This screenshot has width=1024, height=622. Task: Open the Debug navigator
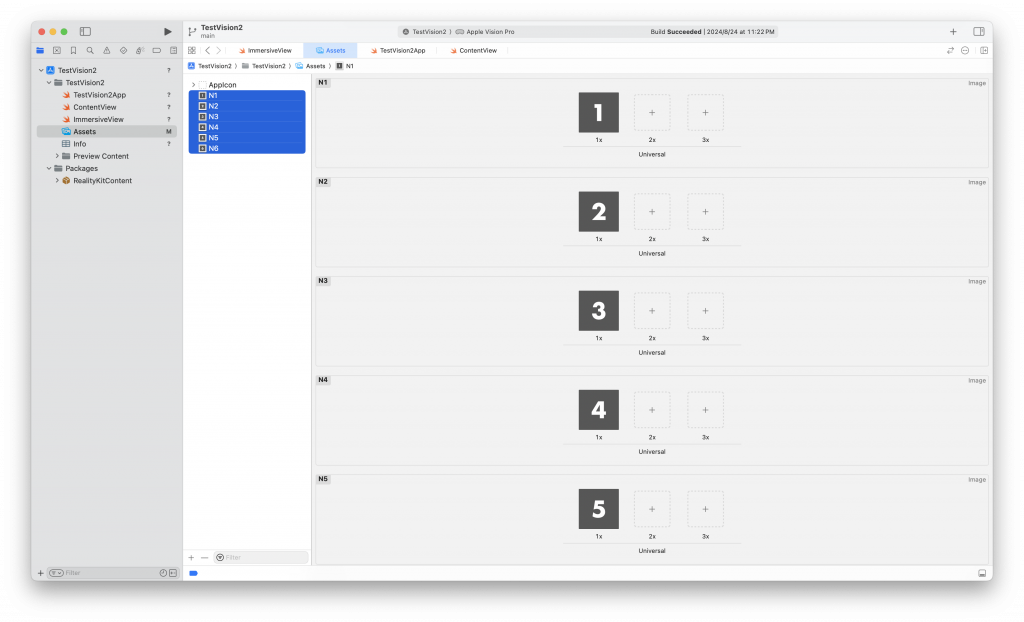[140, 50]
